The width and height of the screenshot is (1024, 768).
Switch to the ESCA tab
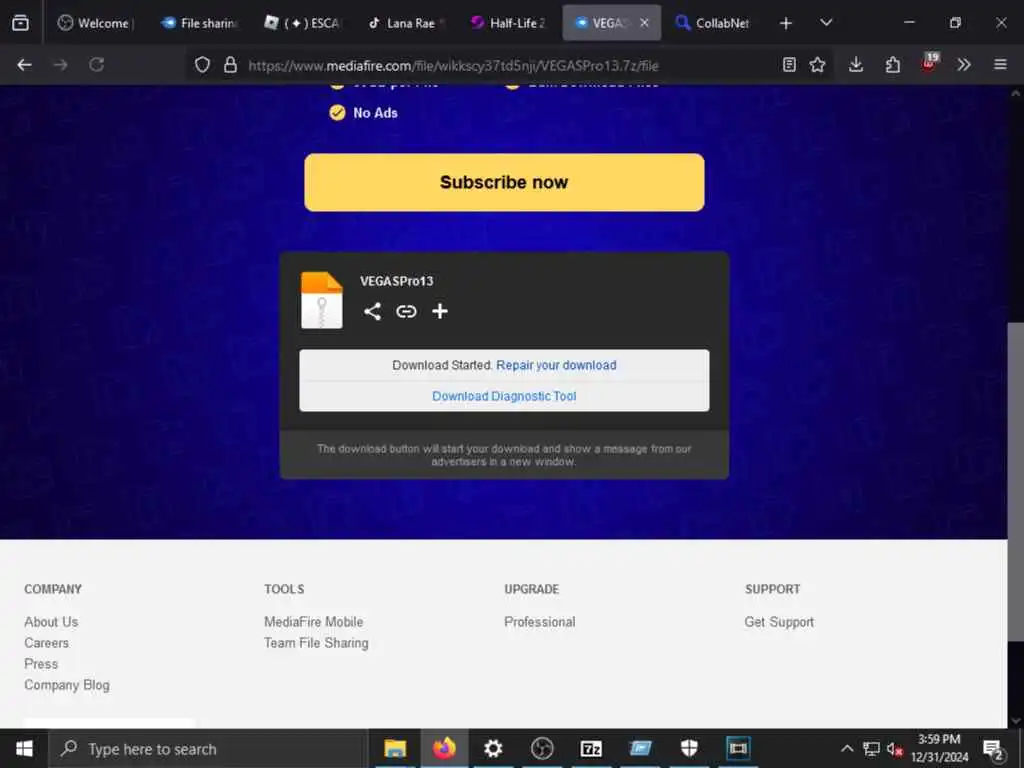pyautogui.click(x=303, y=23)
